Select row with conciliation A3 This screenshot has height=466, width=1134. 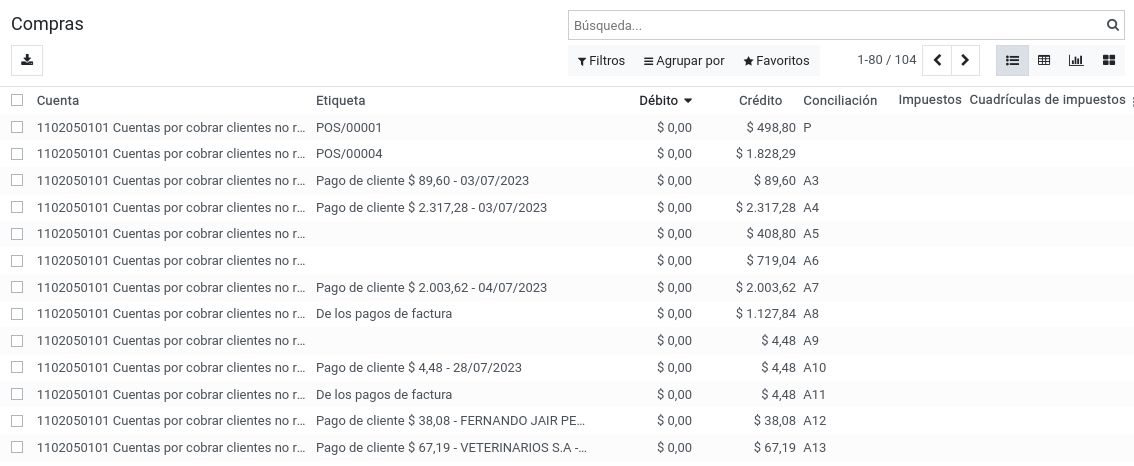17,180
